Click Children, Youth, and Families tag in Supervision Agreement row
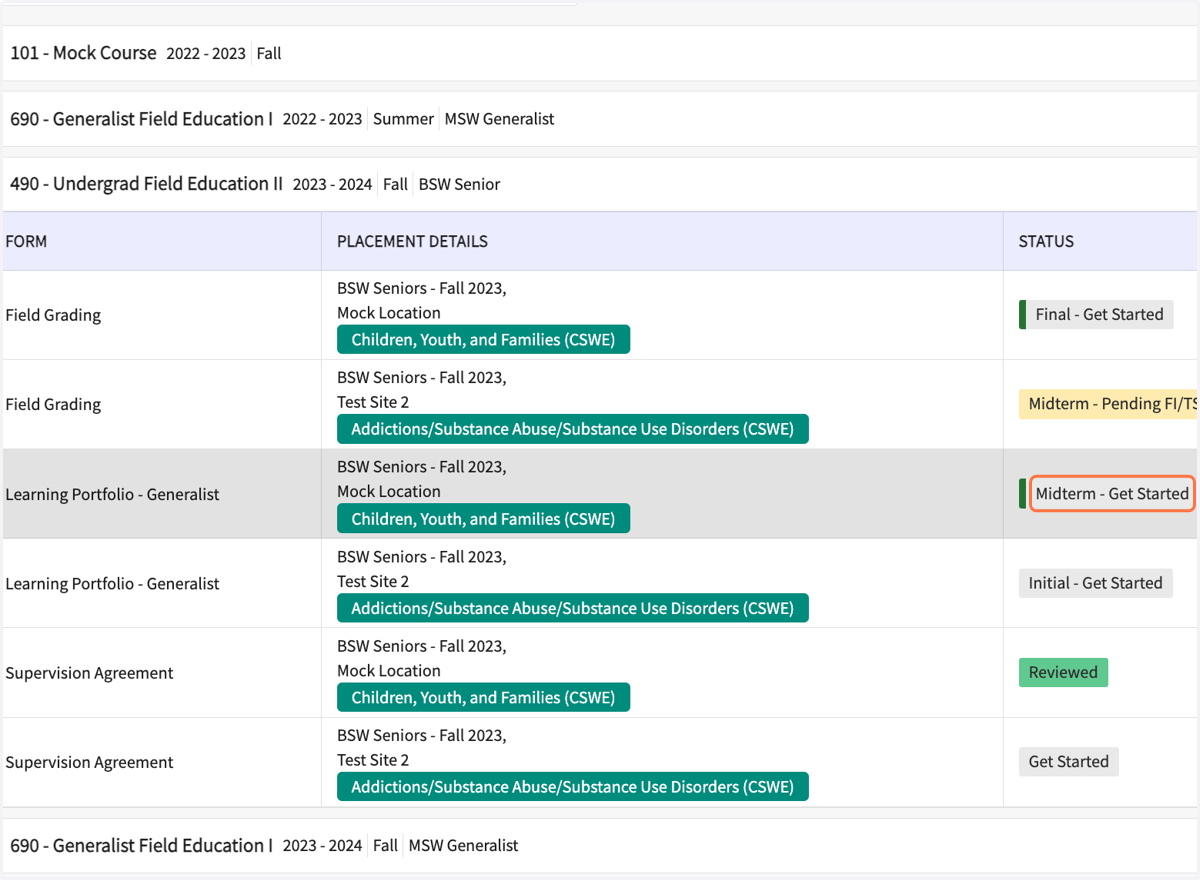The width and height of the screenshot is (1200, 880). coord(483,698)
